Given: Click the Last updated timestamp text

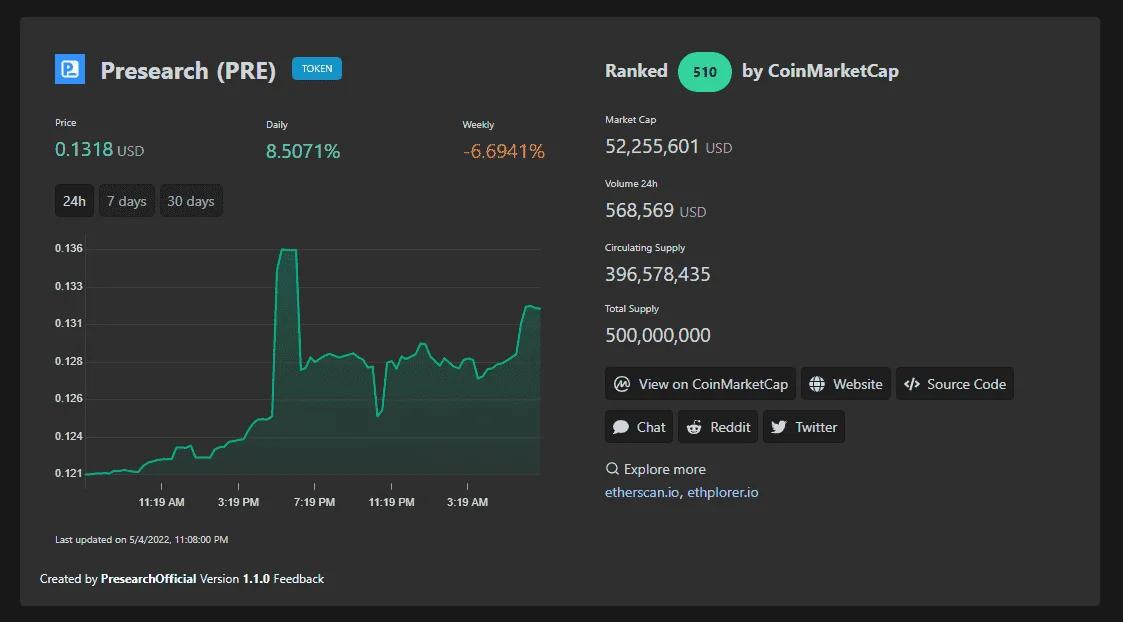Looking at the screenshot, I should (x=142, y=540).
